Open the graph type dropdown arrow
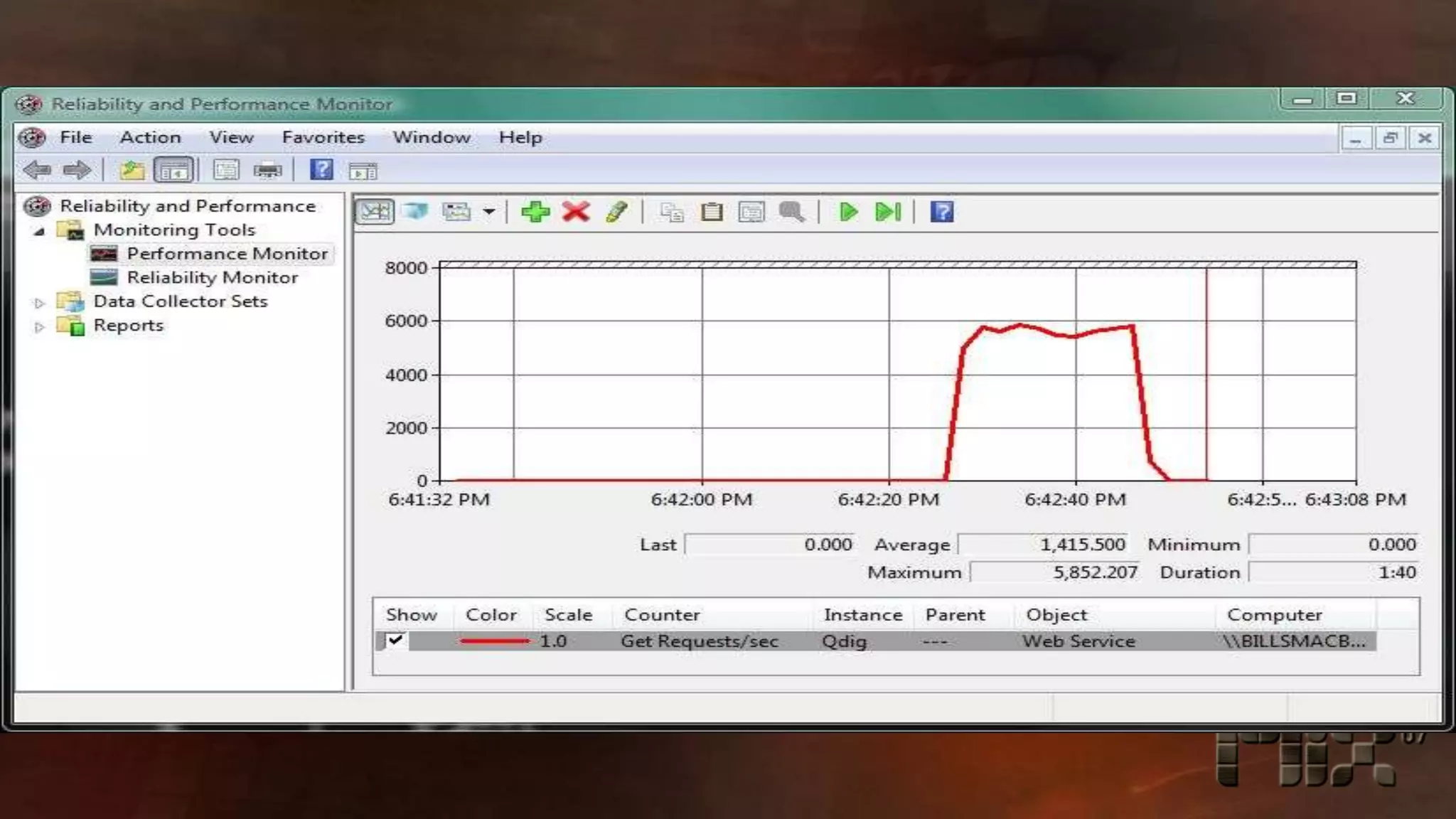 click(x=489, y=212)
